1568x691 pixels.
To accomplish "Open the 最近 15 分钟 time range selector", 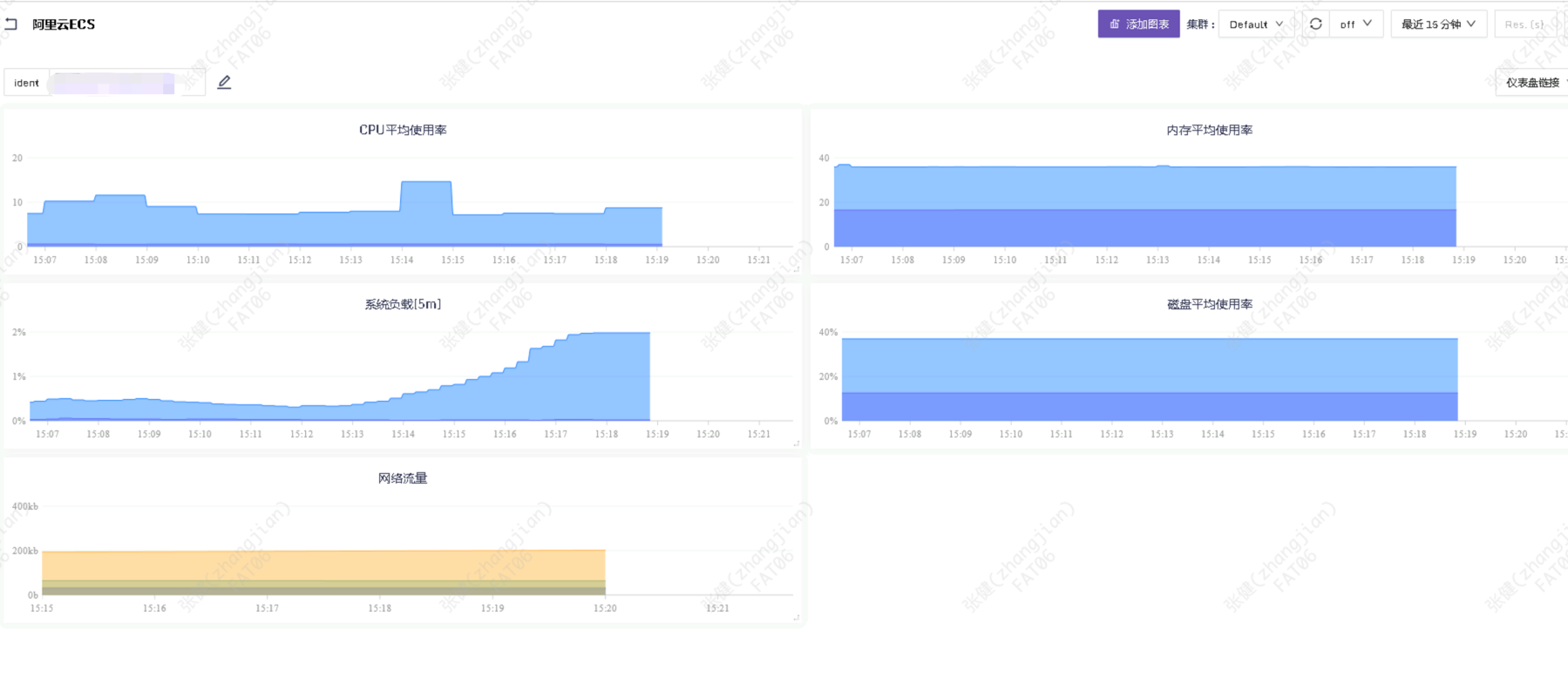I will (1437, 24).
